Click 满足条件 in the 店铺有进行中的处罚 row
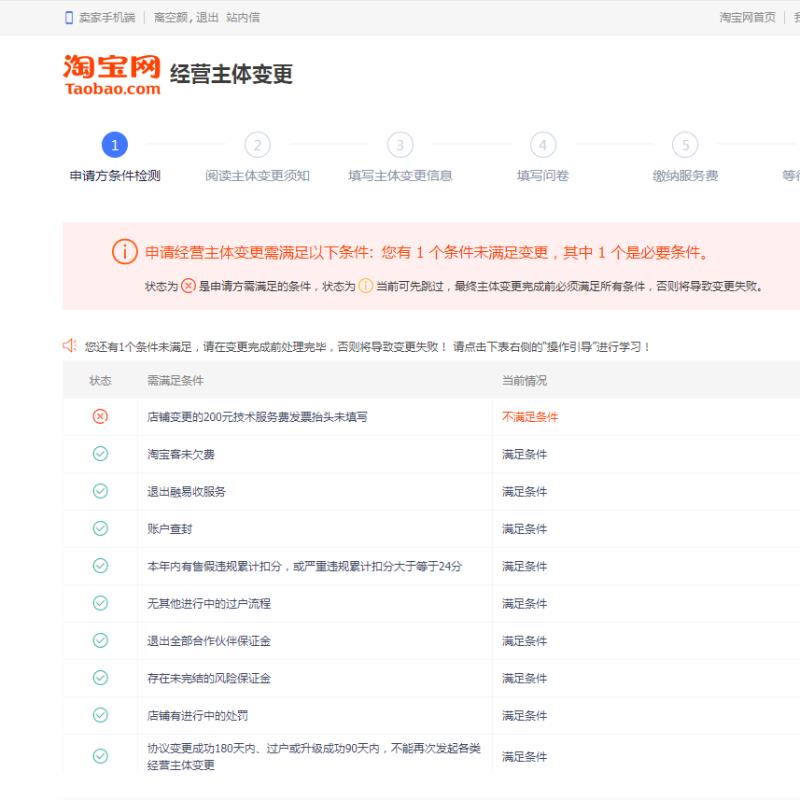Viewport: 800px width, 800px height. point(524,715)
